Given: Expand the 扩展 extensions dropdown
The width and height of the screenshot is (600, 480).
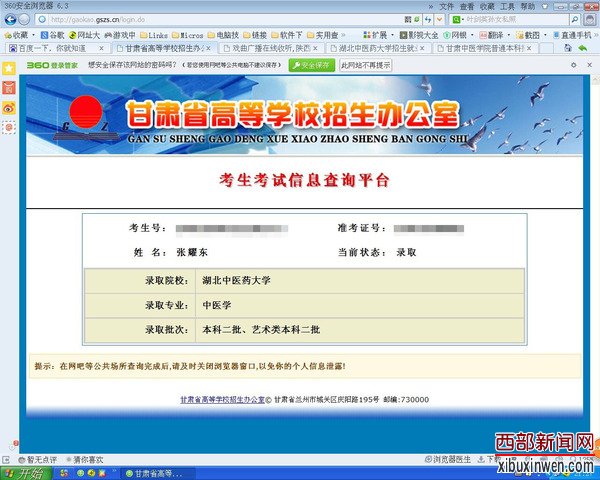Looking at the screenshot, I should 378,34.
